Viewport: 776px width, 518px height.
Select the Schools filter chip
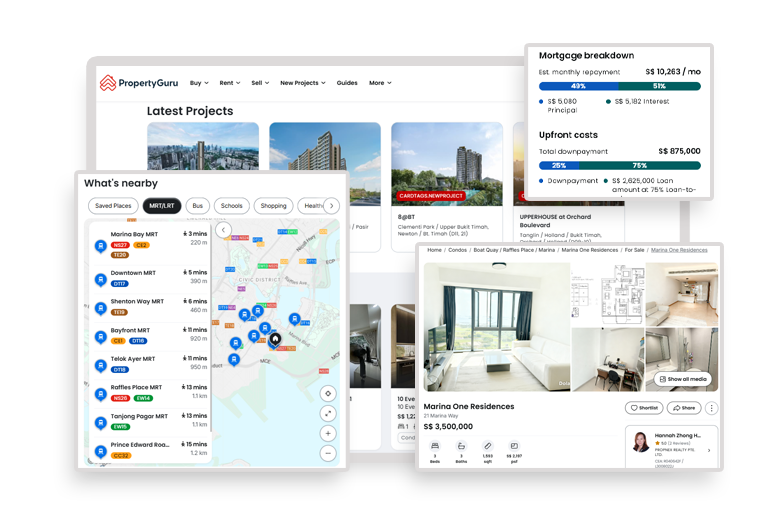[232, 206]
